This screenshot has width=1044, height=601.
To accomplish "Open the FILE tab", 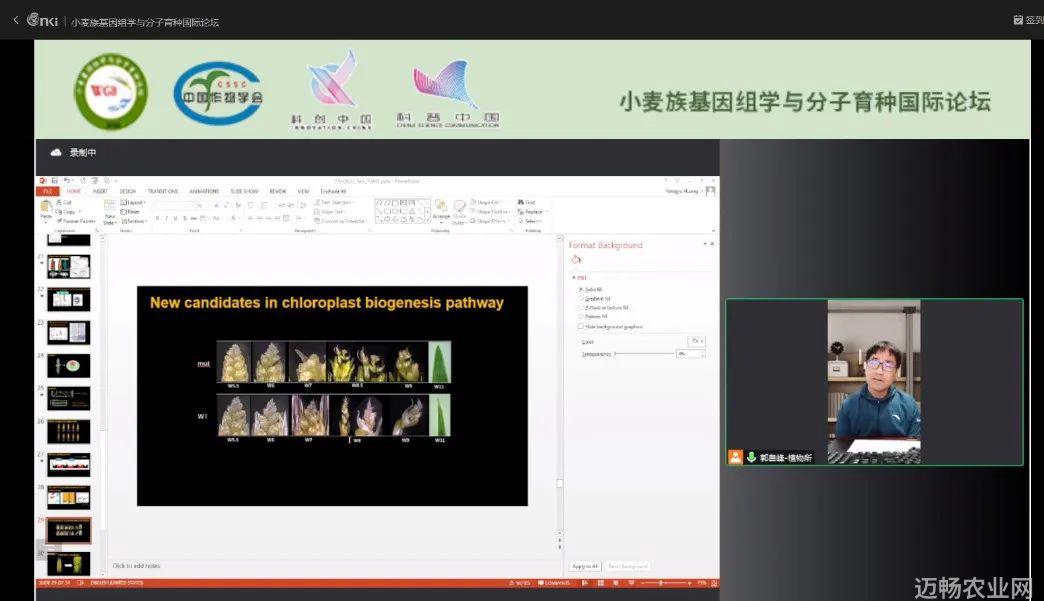I will 47,191.
